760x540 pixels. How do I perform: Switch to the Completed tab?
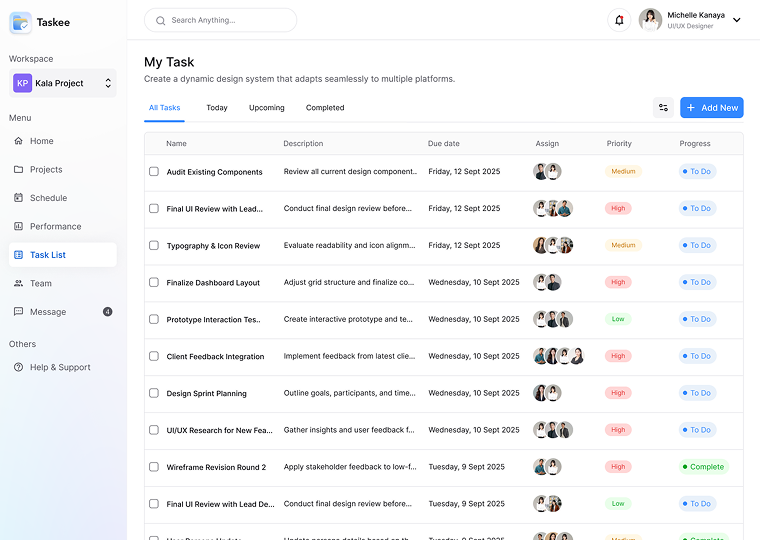tap(325, 108)
